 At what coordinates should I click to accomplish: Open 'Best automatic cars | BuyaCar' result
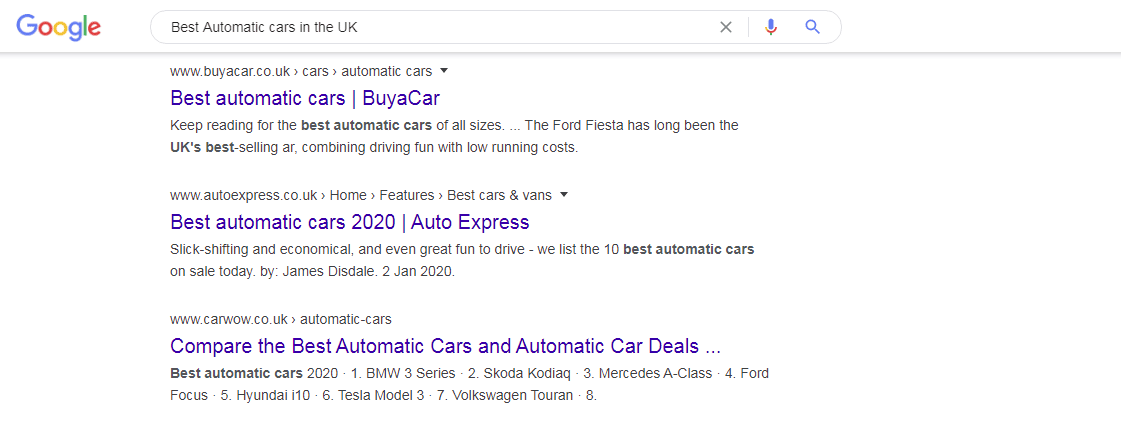coord(305,98)
